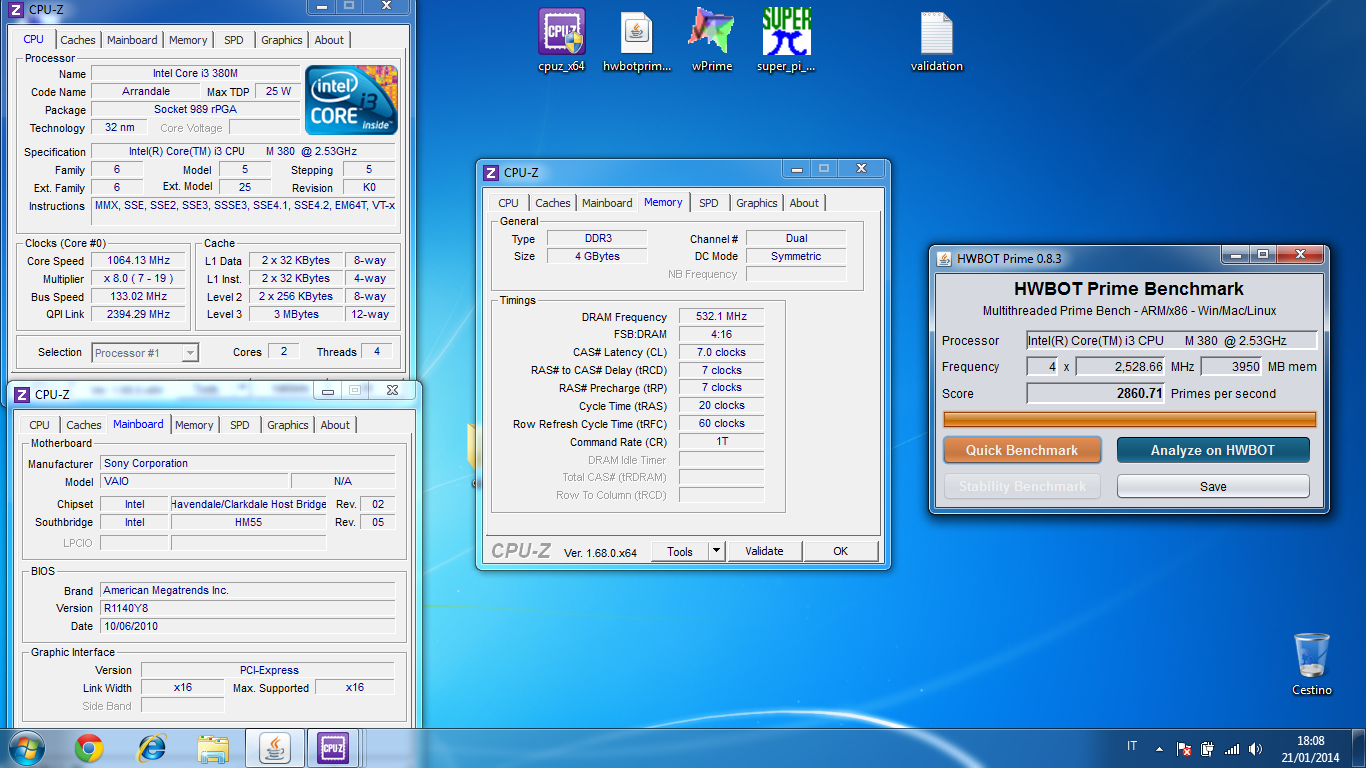Open the Caches tab in the top CPU-Z window

click(78, 40)
